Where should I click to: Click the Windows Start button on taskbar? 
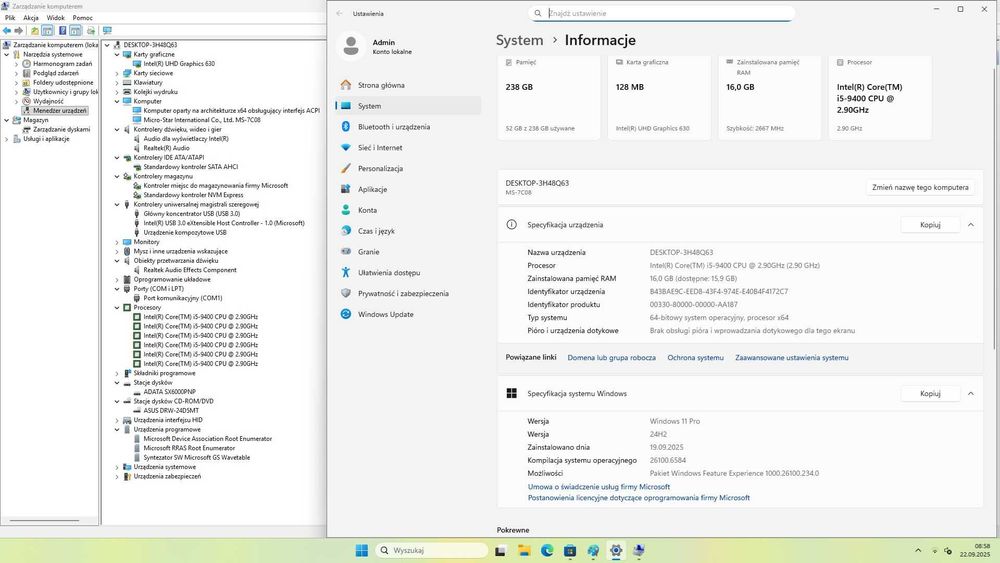[362, 550]
